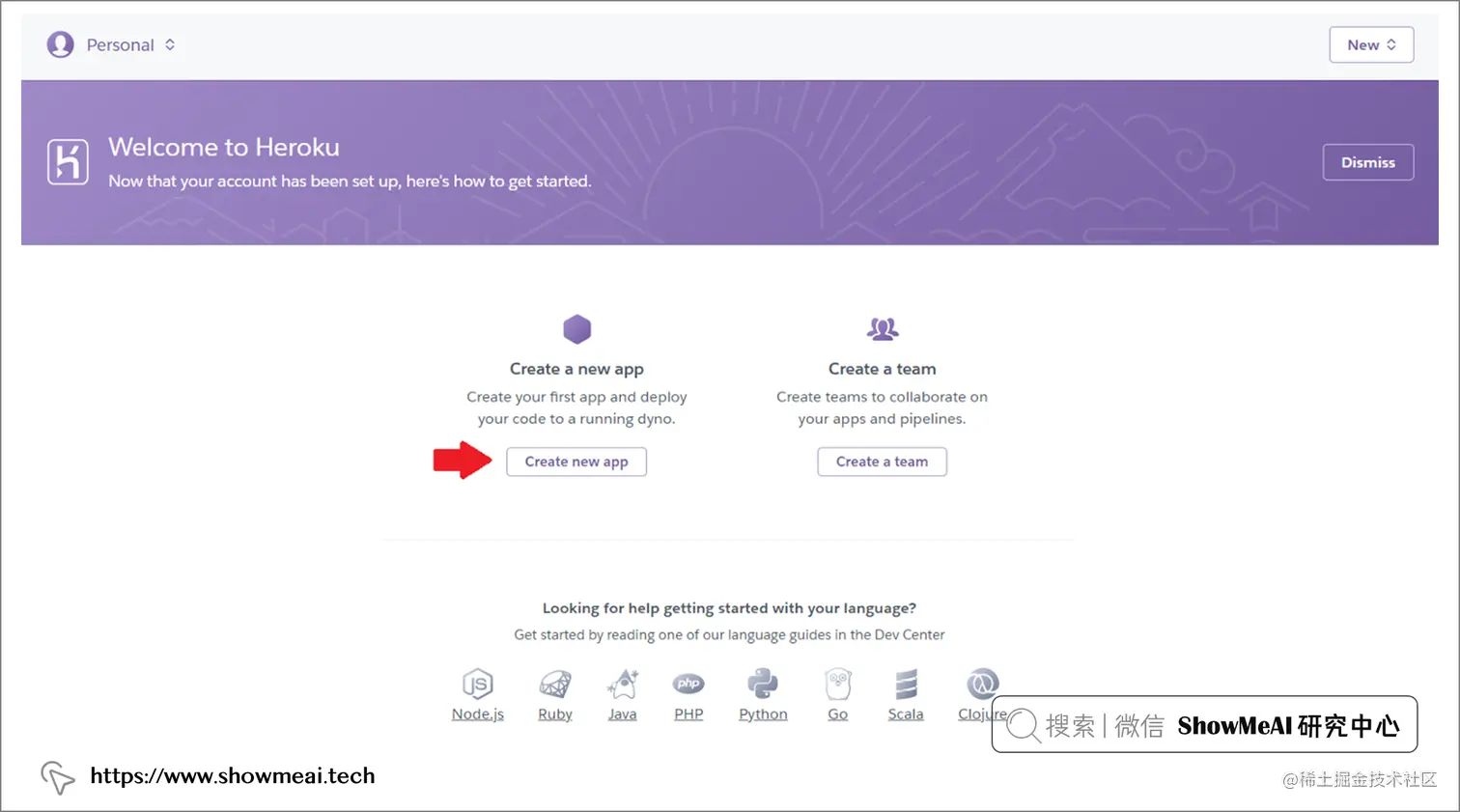Image resolution: width=1460 pixels, height=812 pixels.
Task: Click the Scala language icon
Action: click(906, 684)
